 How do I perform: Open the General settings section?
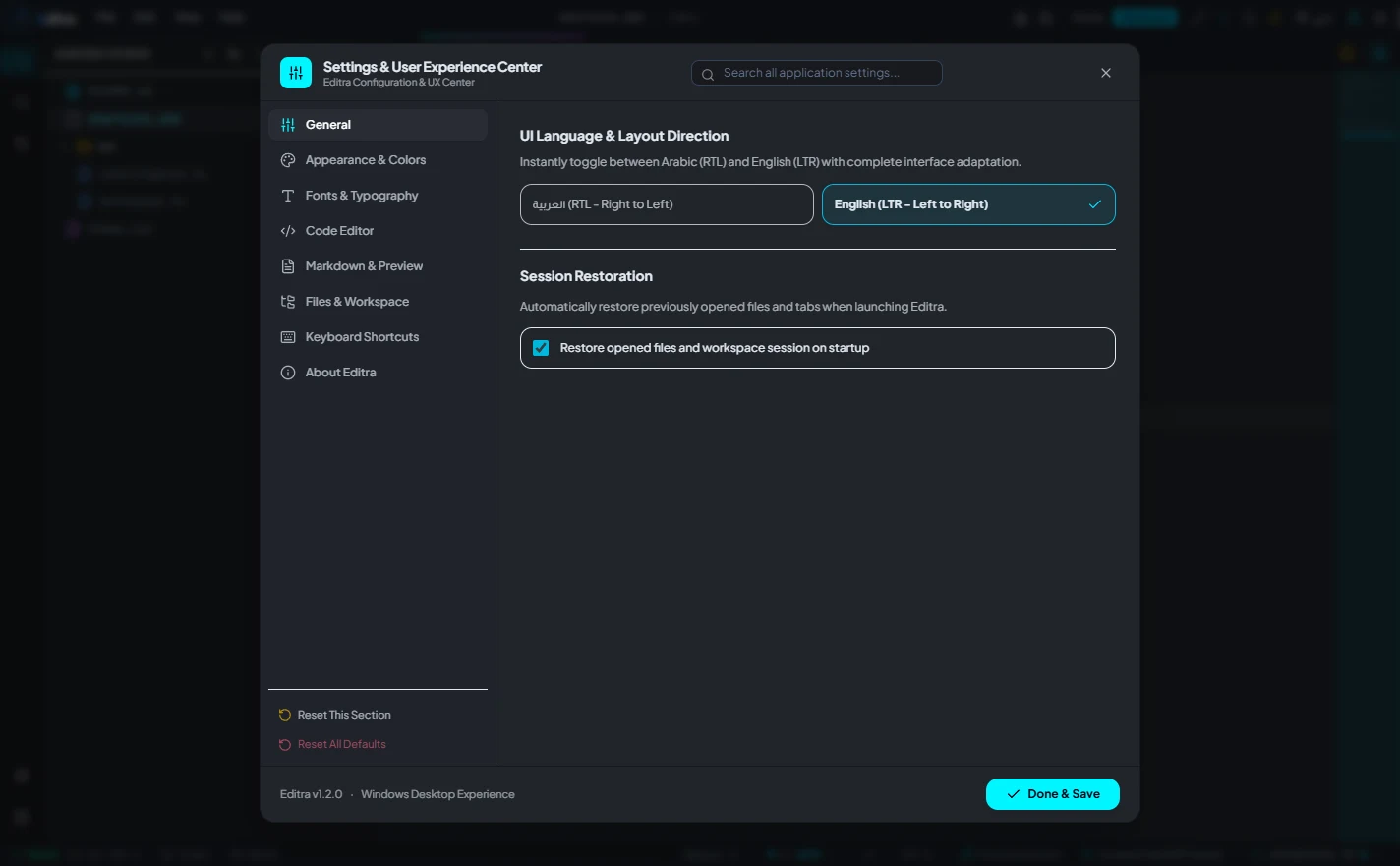(x=378, y=125)
